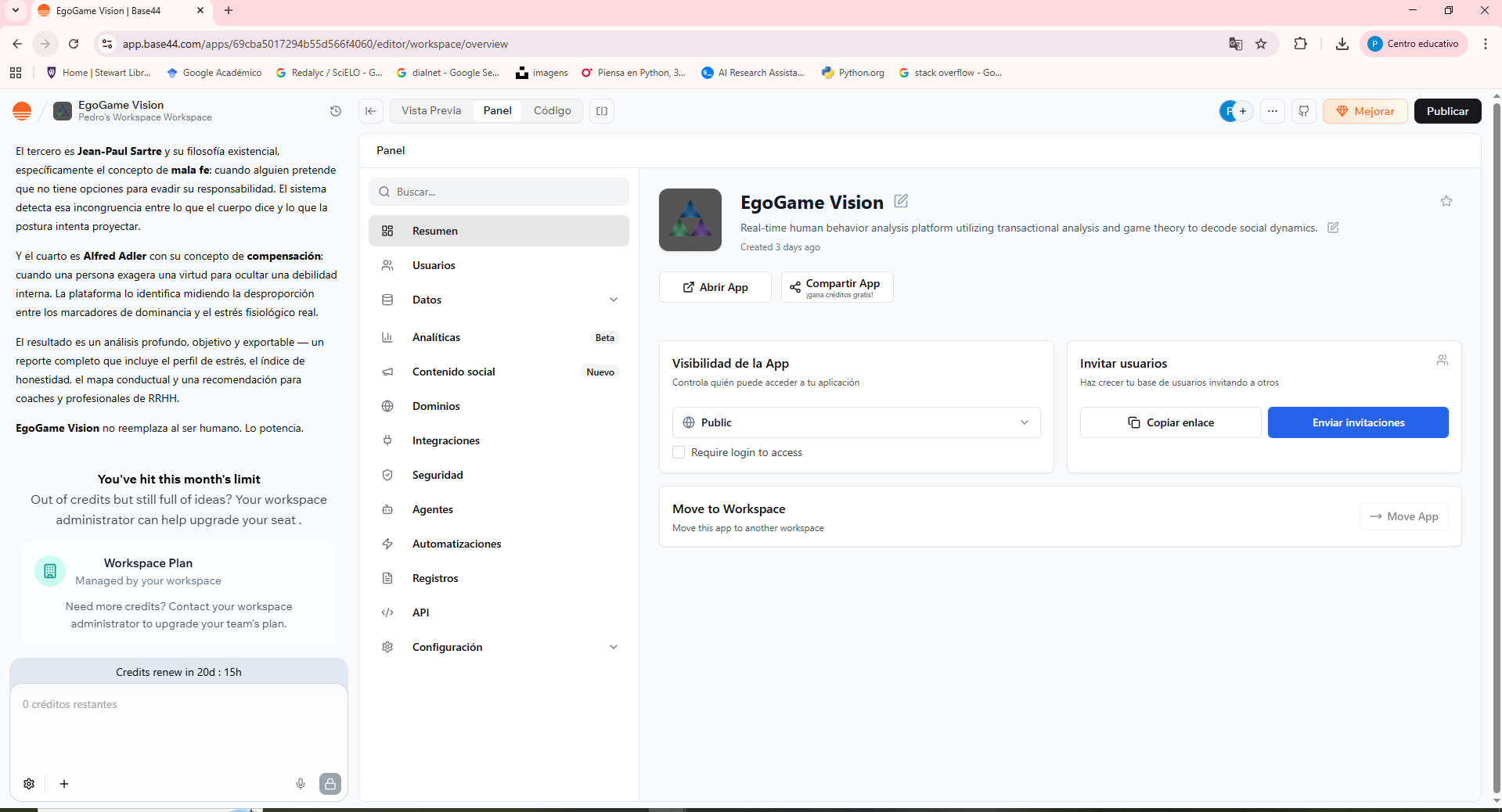Open Agentes in the sidebar
The width and height of the screenshot is (1502, 812).
(499, 509)
